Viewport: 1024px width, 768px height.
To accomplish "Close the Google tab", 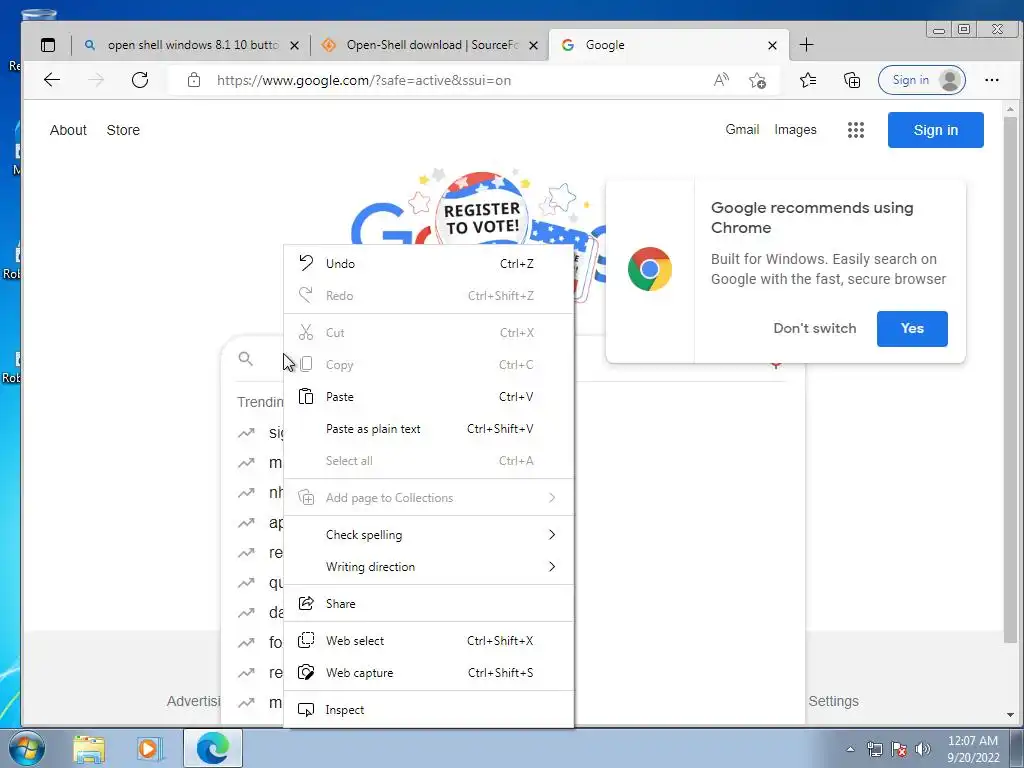I will coord(772,45).
